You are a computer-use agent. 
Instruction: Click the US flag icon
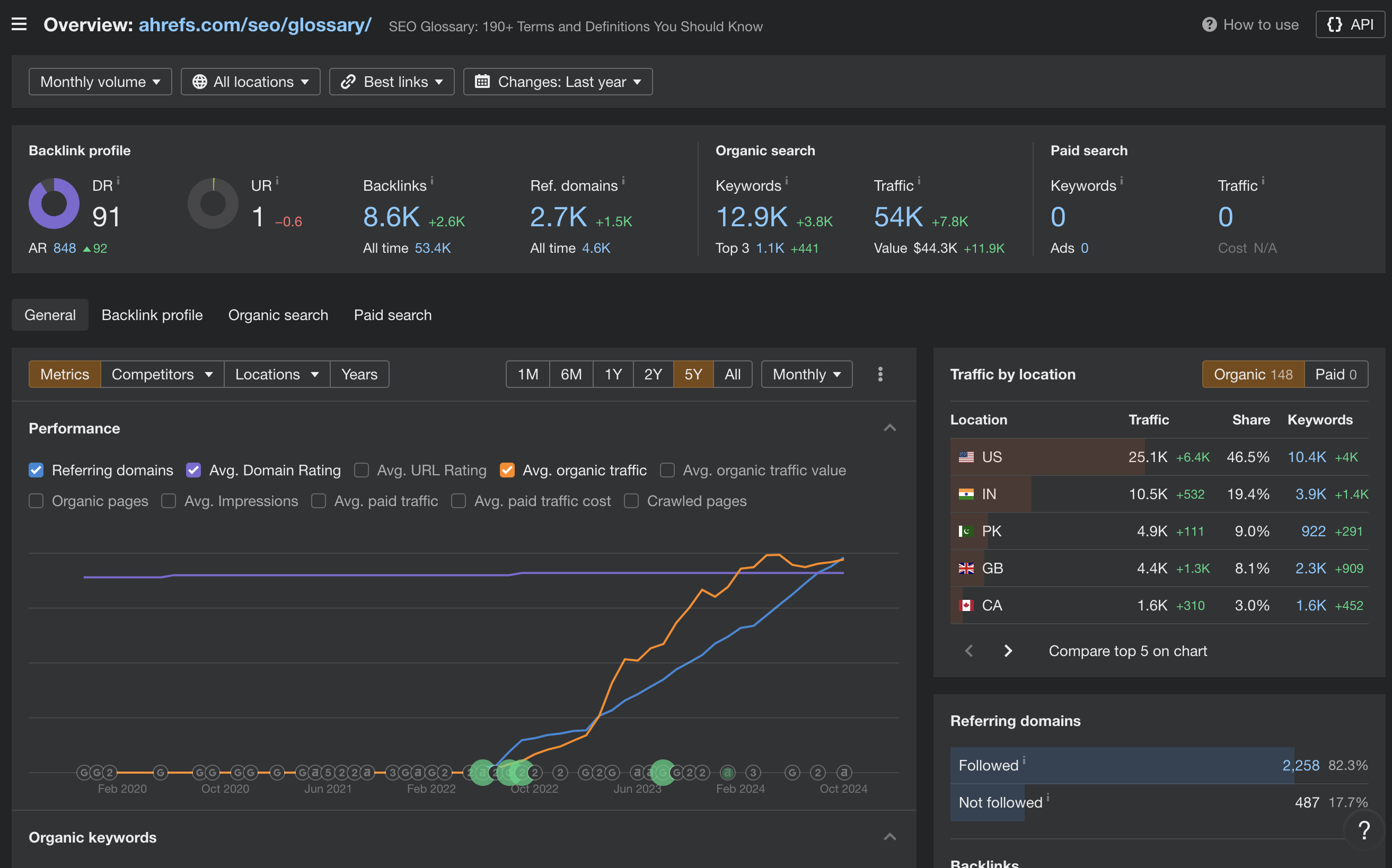pos(966,457)
